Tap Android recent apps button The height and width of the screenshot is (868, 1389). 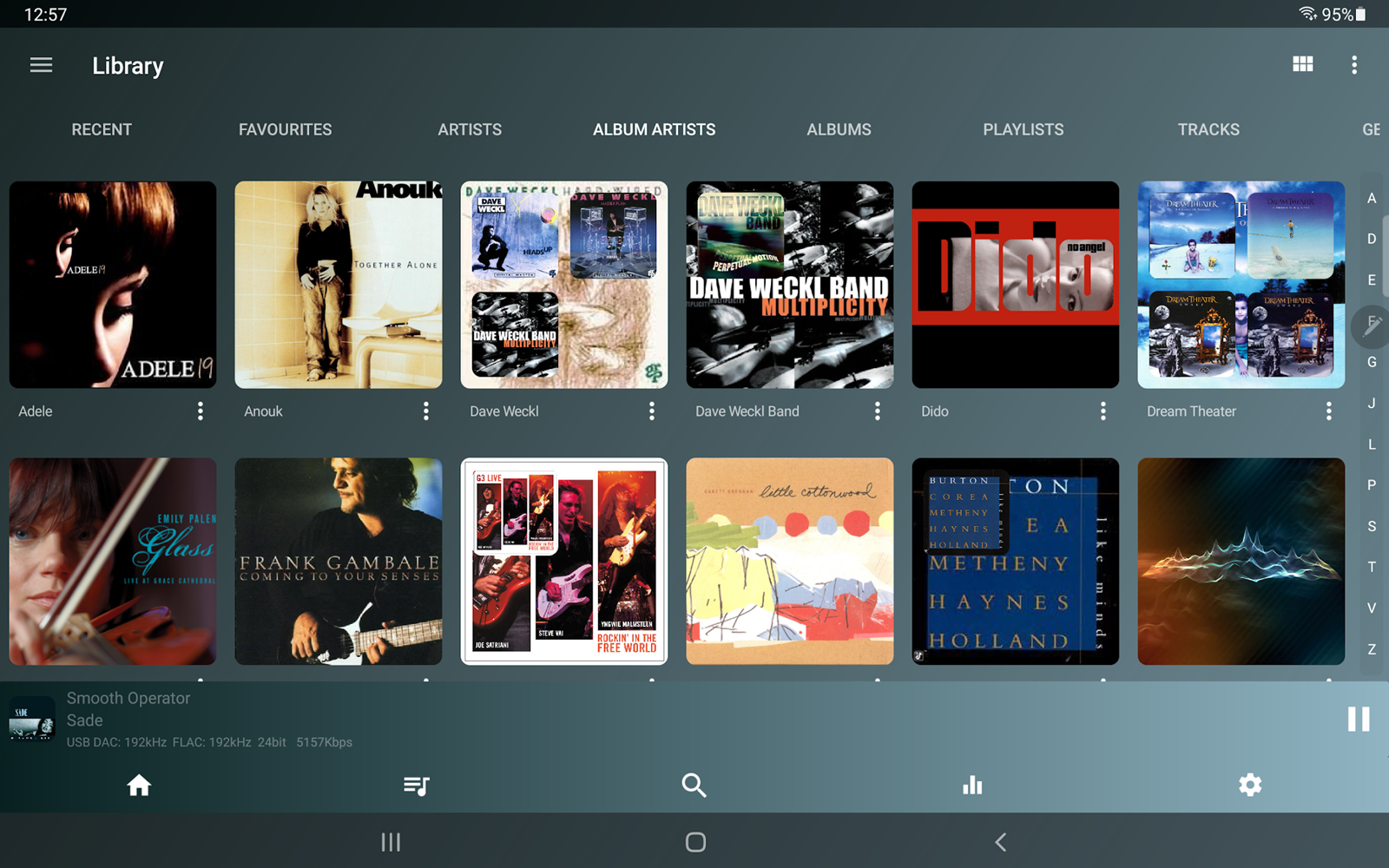pyautogui.click(x=391, y=842)
